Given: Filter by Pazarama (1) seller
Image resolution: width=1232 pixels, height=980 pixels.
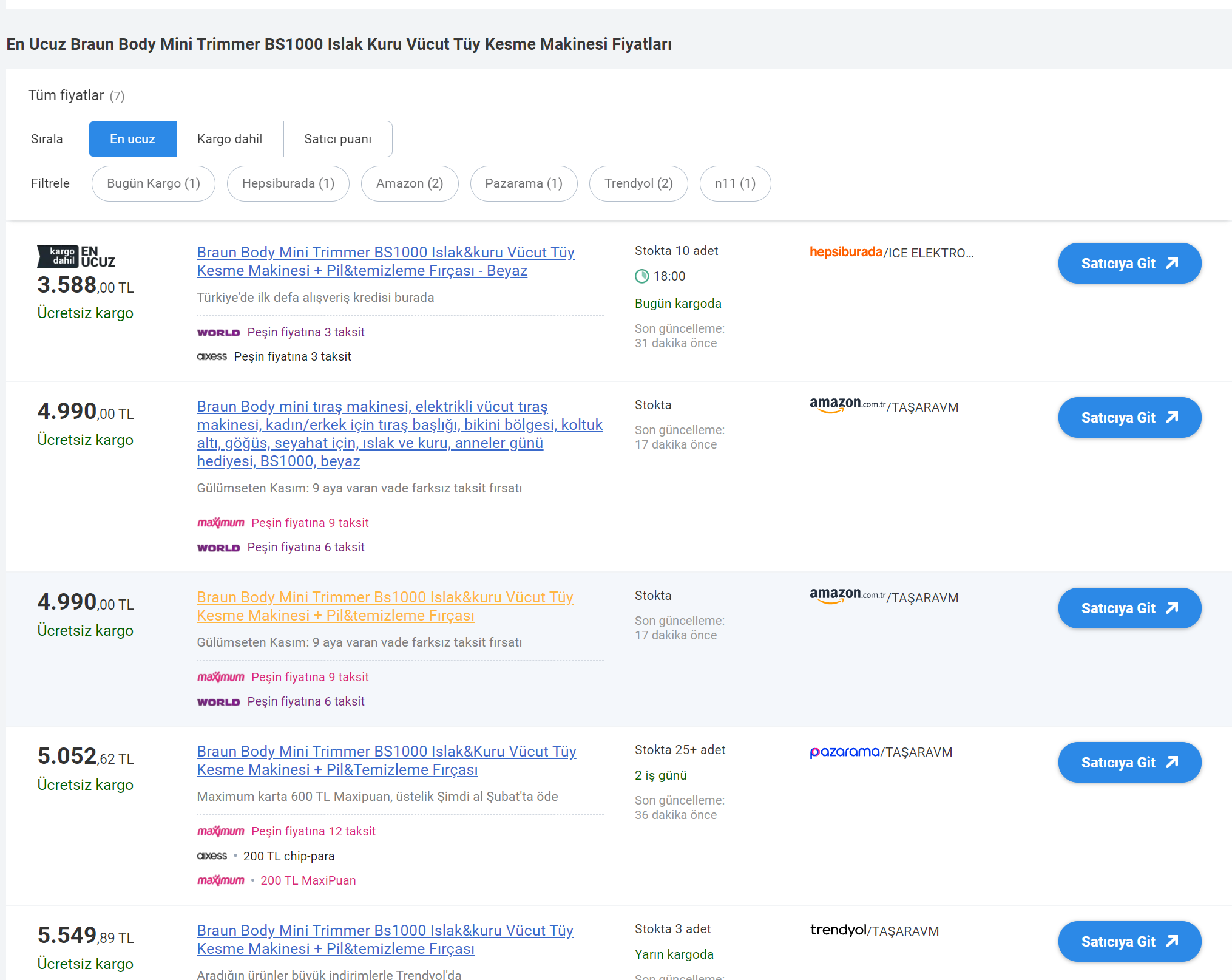Looking at the screenshot, I should [x=524, y=183].
